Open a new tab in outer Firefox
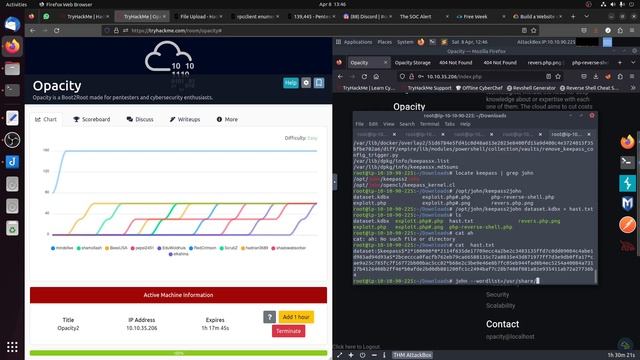The height and width of the screenshot is (360, 640). pyautogui.click(x=573, y=16)
